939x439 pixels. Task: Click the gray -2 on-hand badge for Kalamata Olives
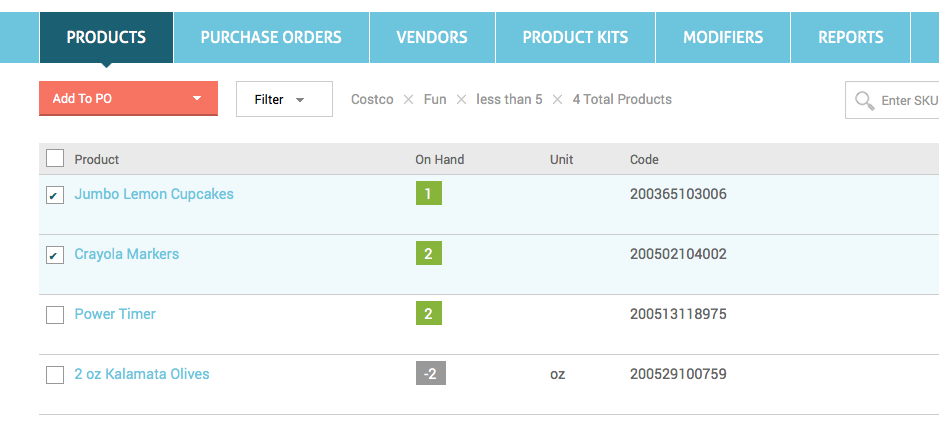[x=431, y=373]
